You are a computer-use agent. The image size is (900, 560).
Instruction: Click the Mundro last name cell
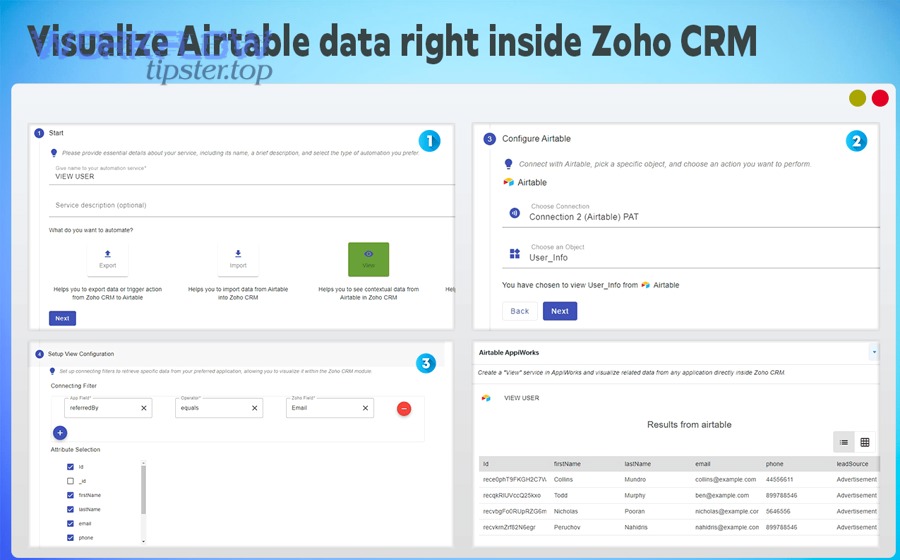click(635, 479)
